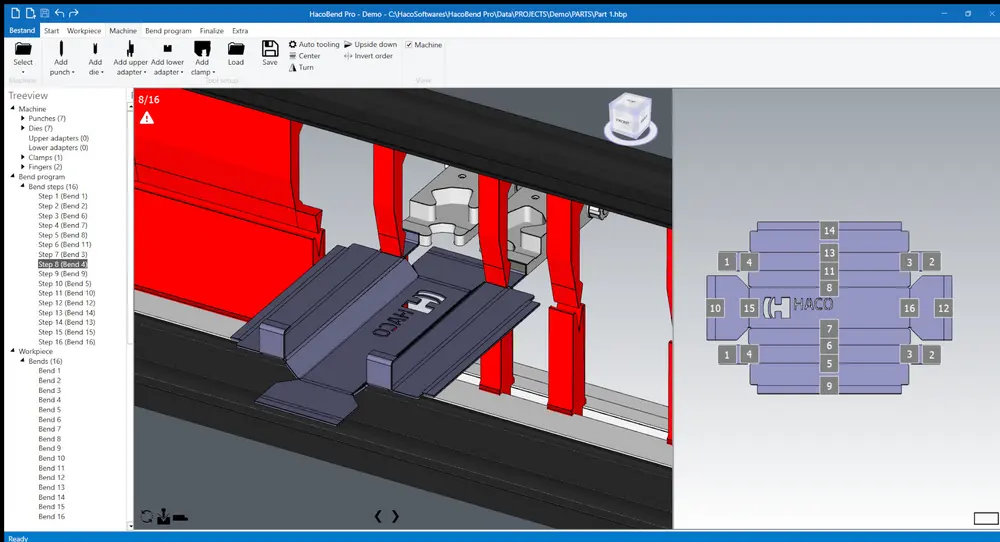Select Step 12 (Bend 12) in tree
The image size is (1000, 542).
[66, 303]
